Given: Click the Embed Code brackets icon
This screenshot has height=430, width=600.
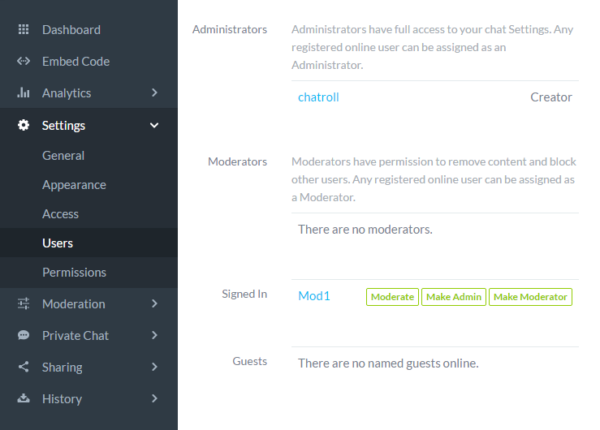Looking at the screenshot, I should [x=24, y=62].
